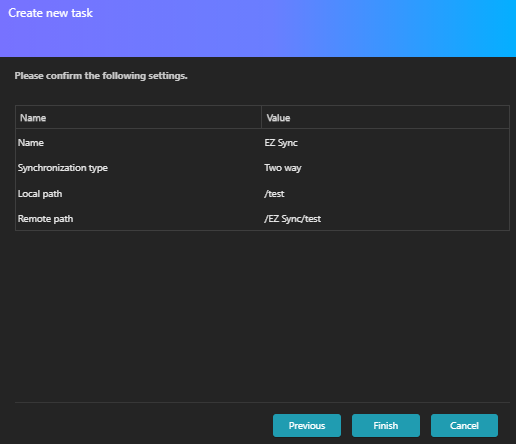Click the empty area below settings table
The image size is (516, 444).
[x=262, y=315]
